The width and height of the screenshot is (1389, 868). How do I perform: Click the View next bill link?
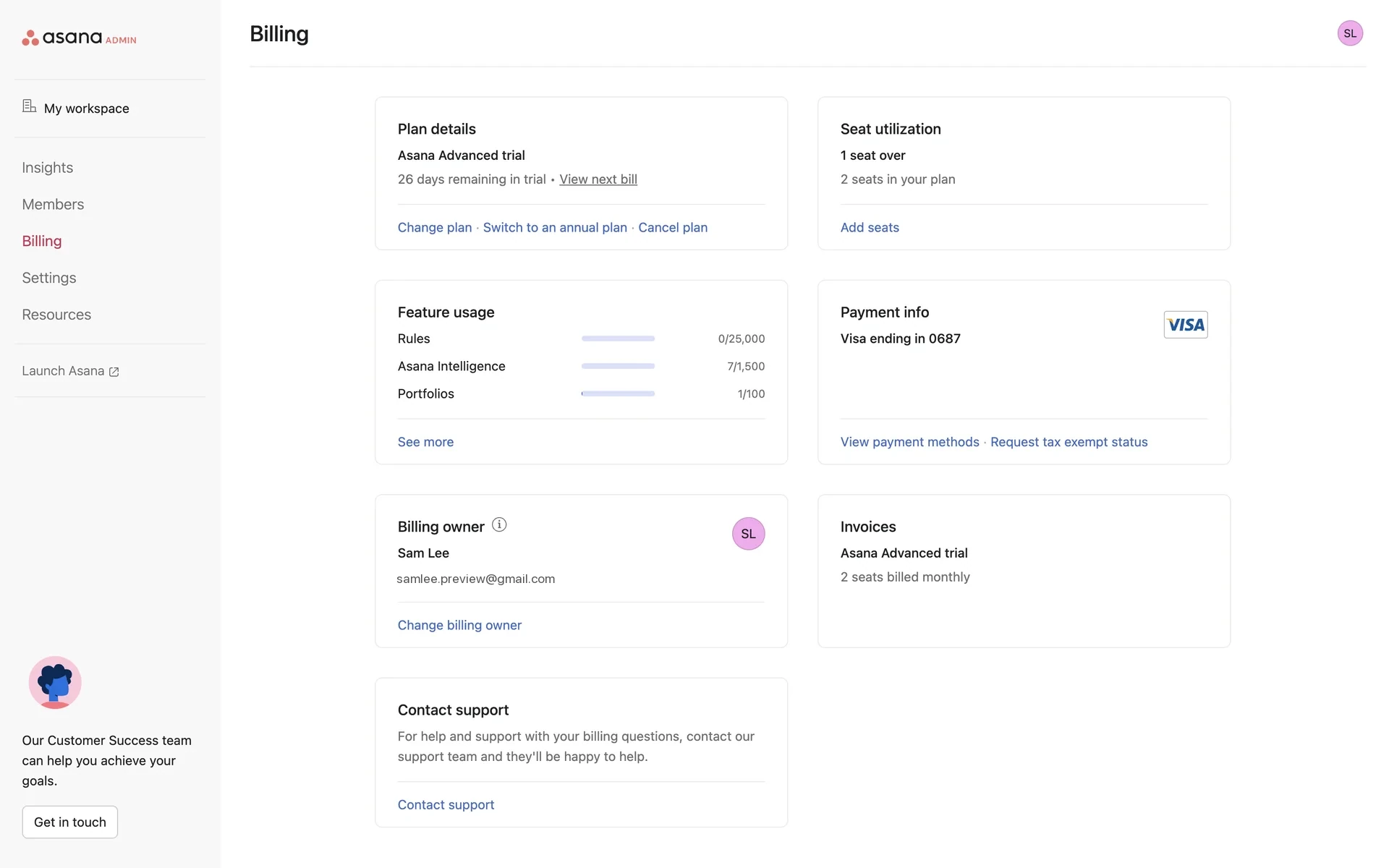pos(598,179)
